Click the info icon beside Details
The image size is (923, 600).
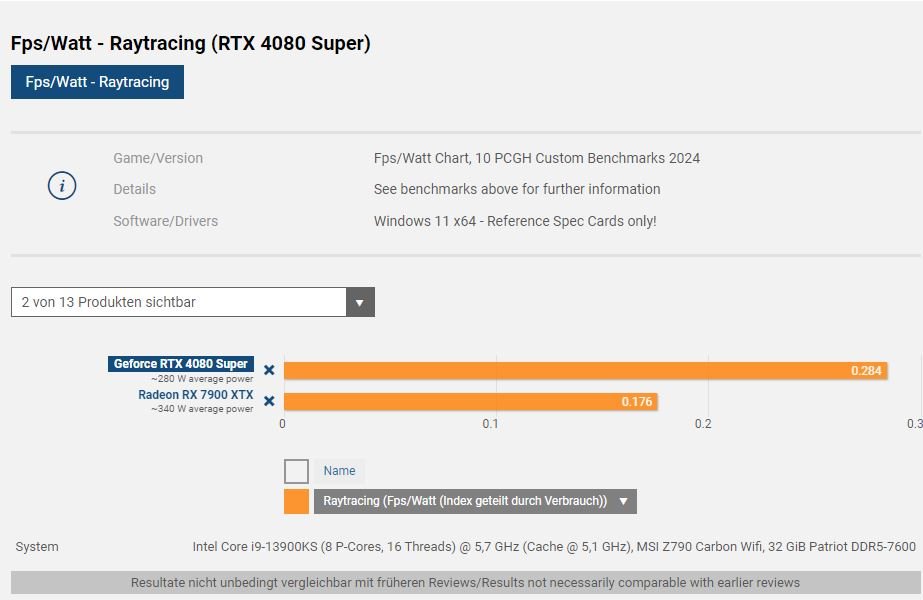coord(62,185)
